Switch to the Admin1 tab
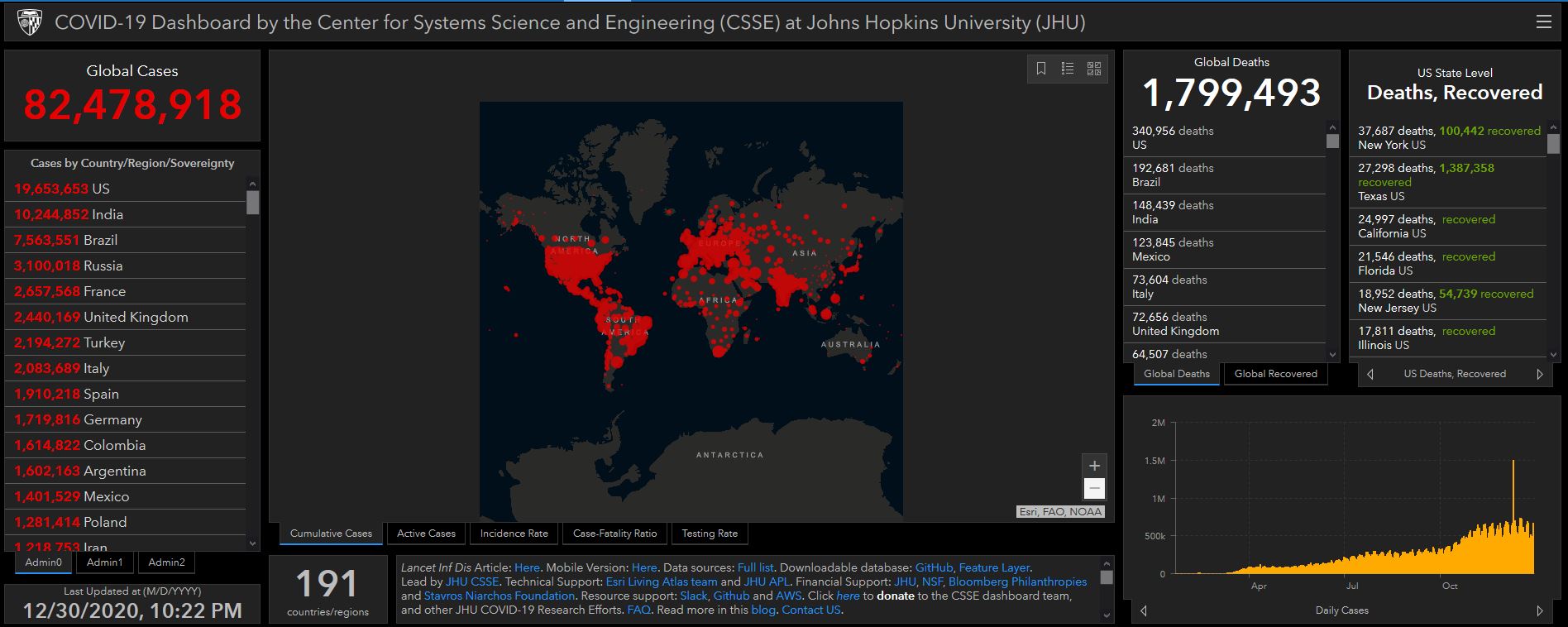Image resolution: width=1568 pixels, height=627 pixels. point(105,562)
